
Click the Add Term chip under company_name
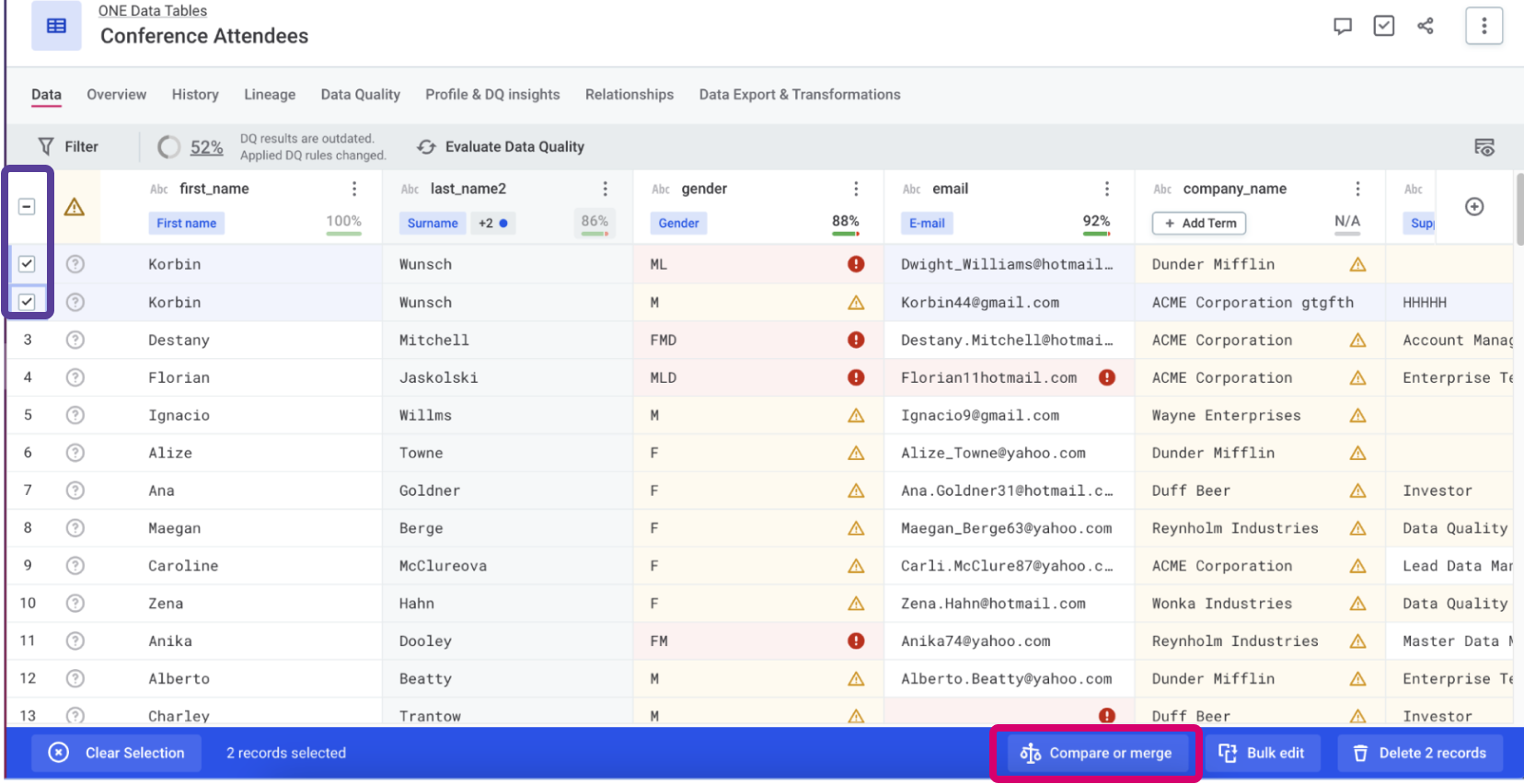pos(1199,223)
